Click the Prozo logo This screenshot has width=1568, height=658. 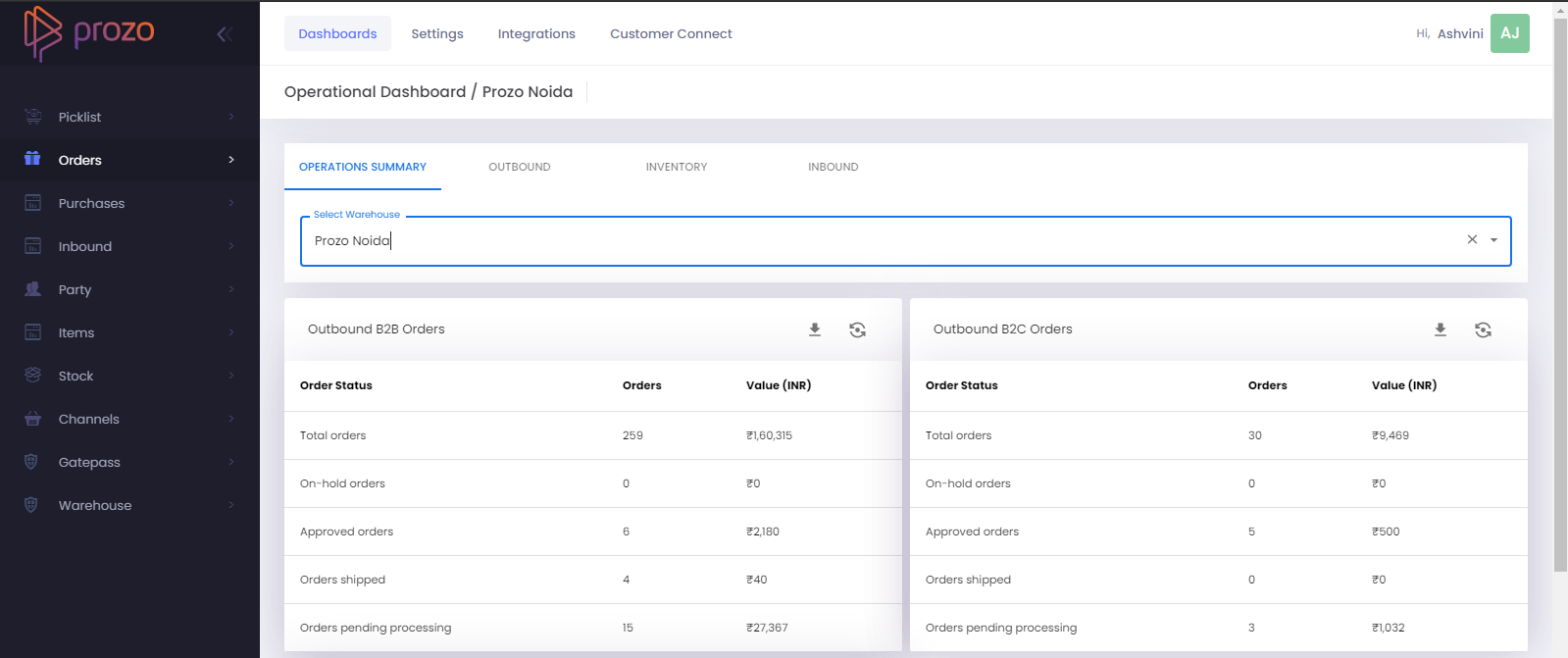(x=89, y=32)
